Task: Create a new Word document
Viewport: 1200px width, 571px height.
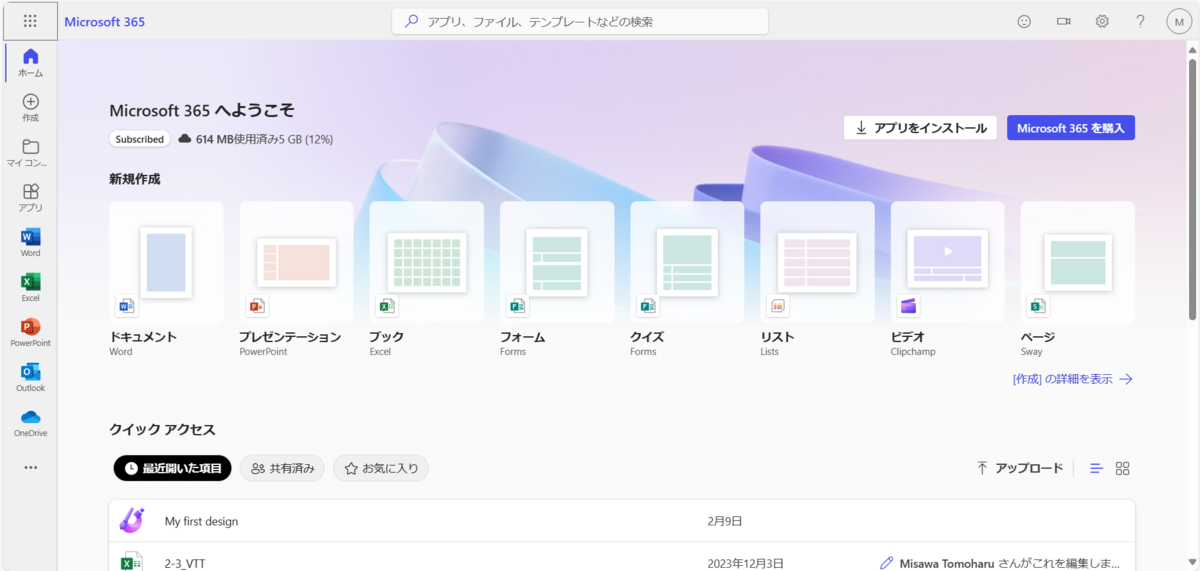Action: (166, 280)
